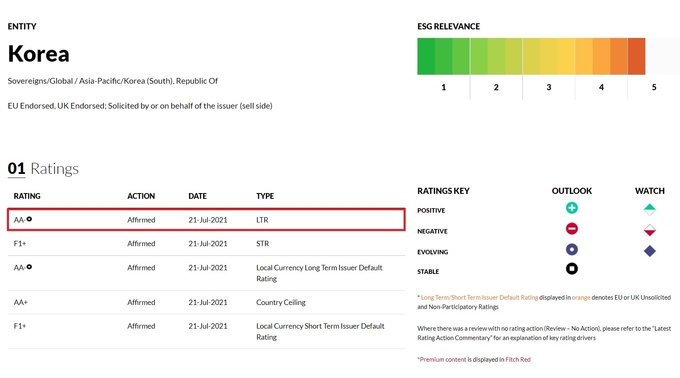
Task: Click stable marker in Local Currency Long Term row
Action: coord(29,267)
